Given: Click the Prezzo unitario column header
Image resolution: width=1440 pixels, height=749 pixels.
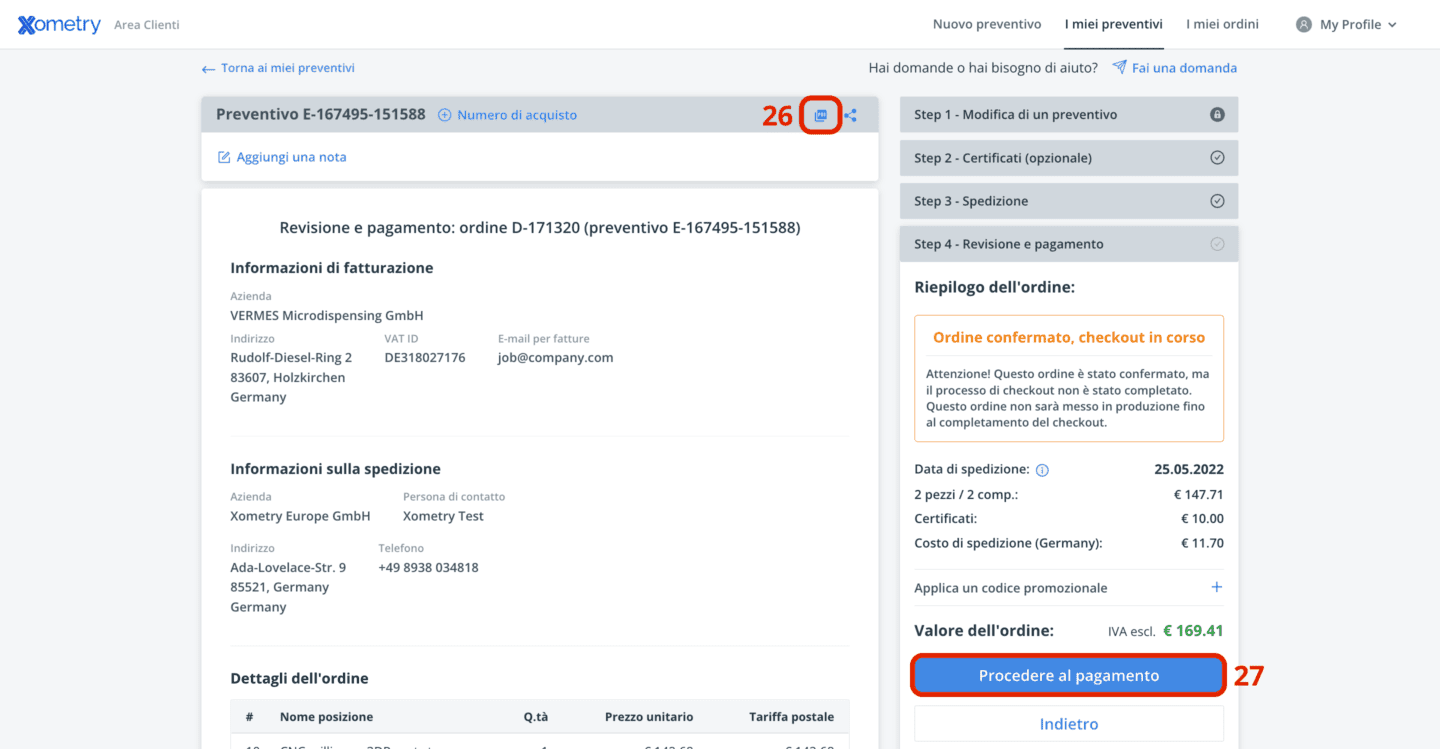Looking at the screenshot, I should click(649, 717).
